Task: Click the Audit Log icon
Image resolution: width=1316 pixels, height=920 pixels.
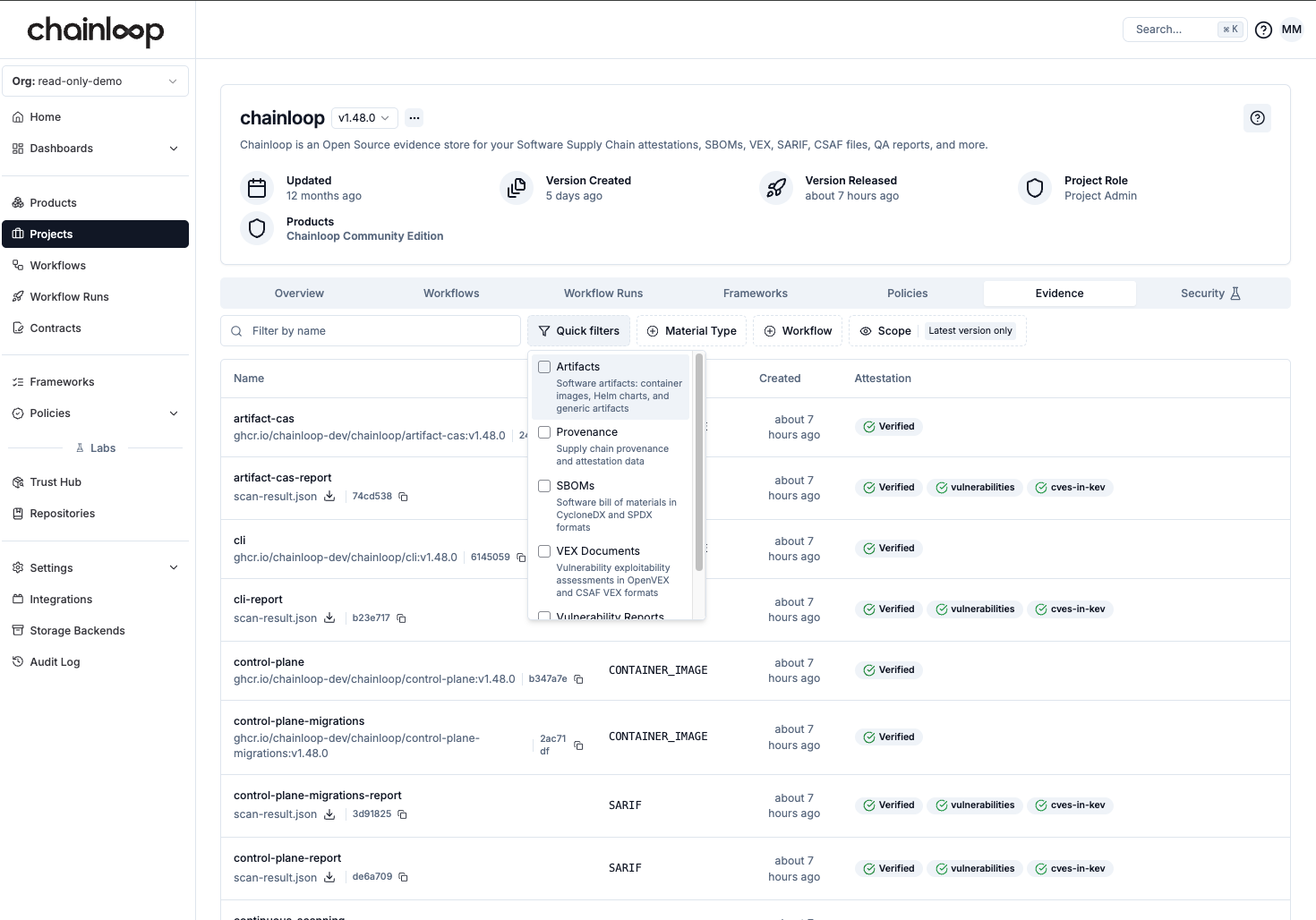Action: (x=18, y=662)
